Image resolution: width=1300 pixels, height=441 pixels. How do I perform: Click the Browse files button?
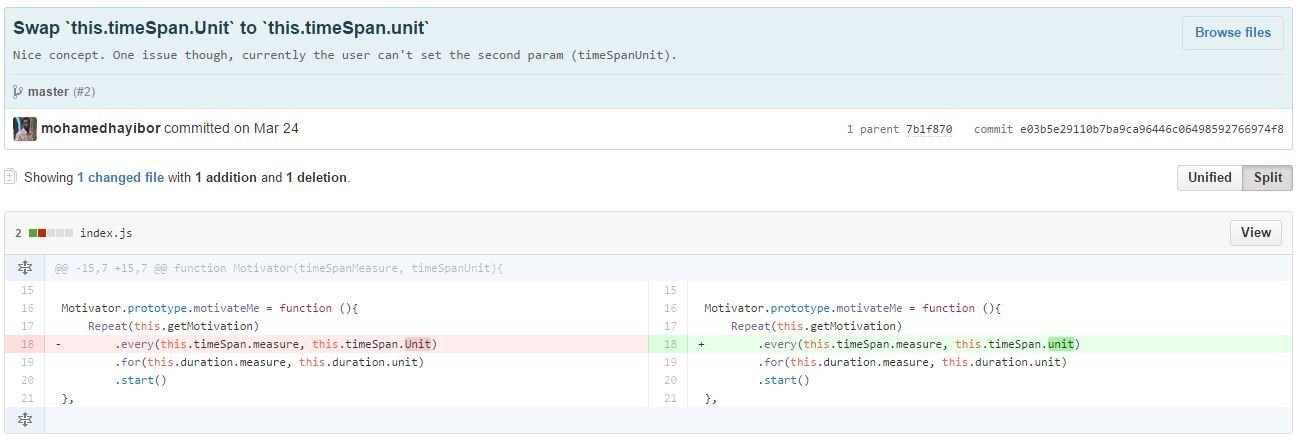click(1233, 32)
